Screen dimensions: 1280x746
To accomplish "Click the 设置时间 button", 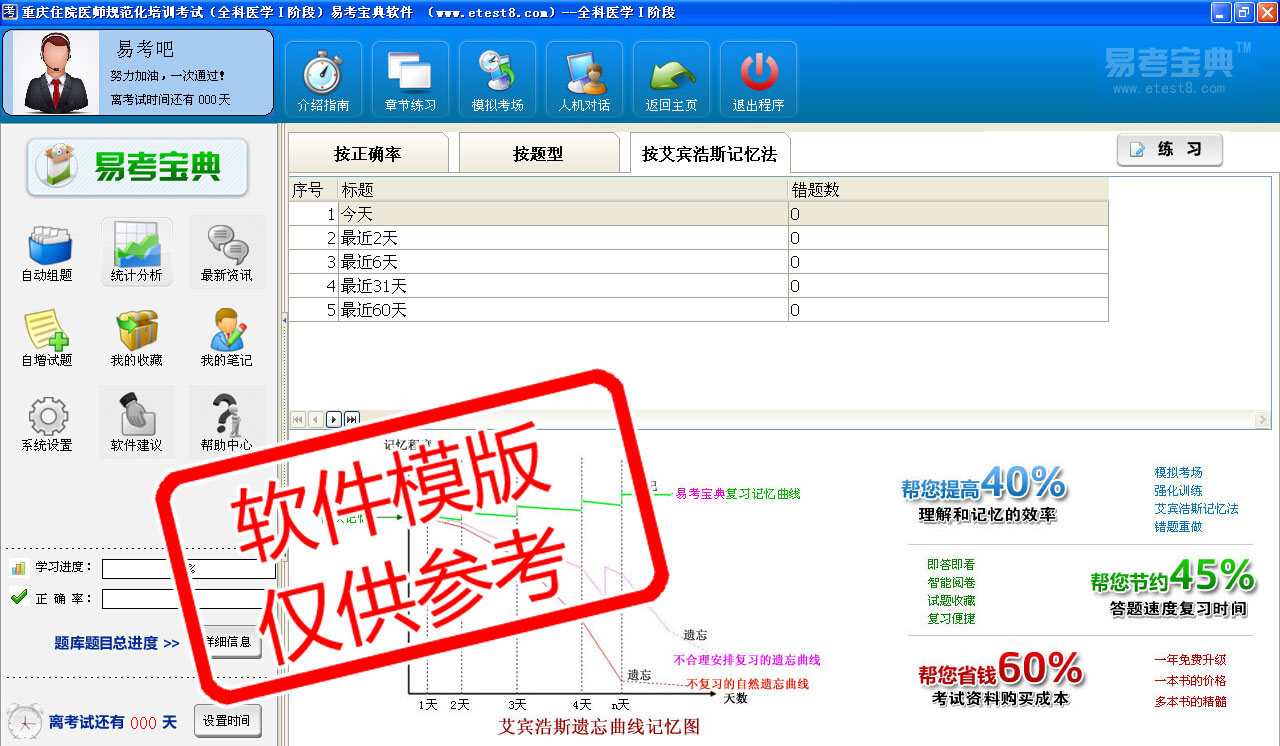I will tap(227, 721).
